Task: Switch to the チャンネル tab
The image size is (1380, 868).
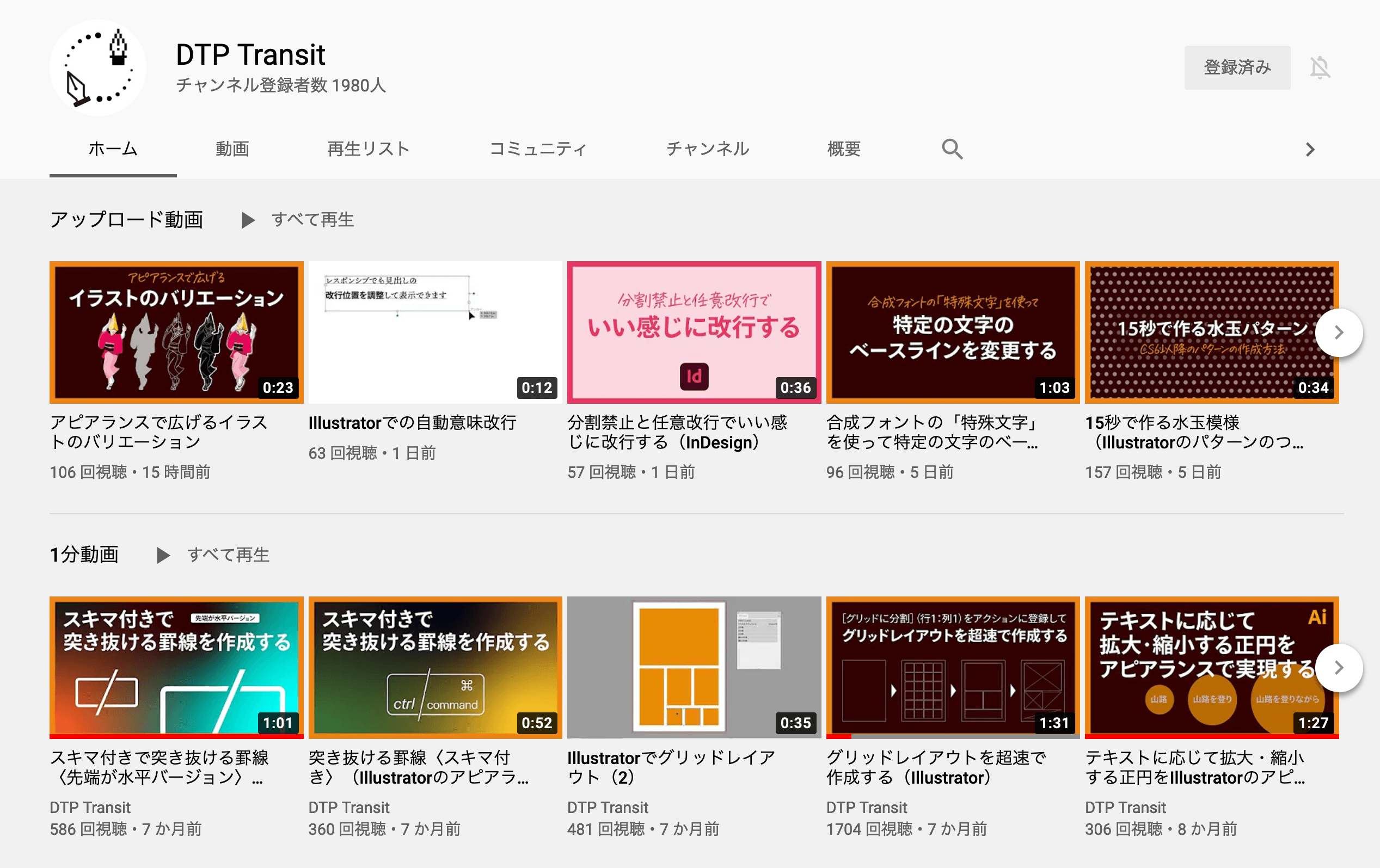Action: (x=707, y=149)
